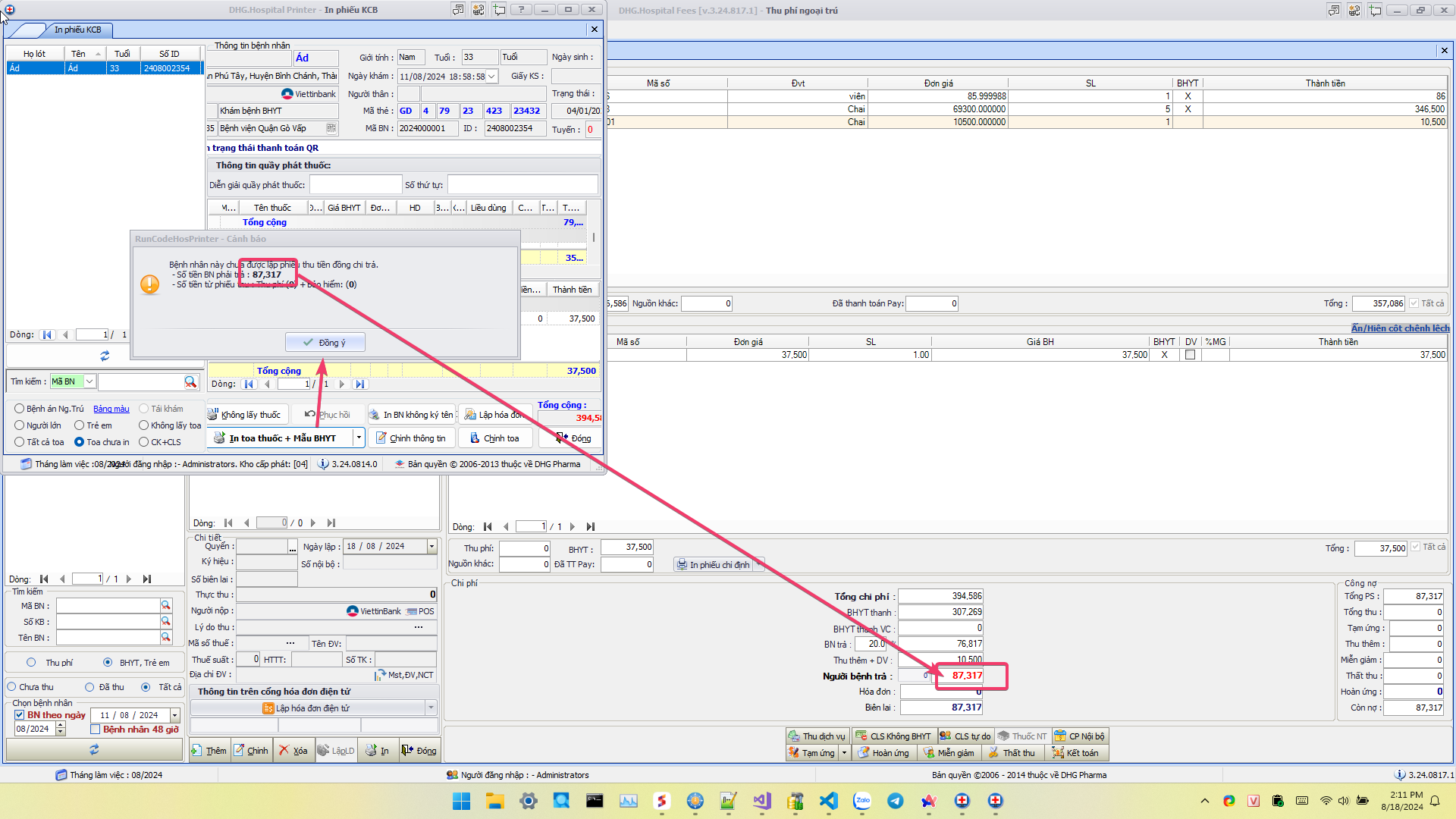Click the refresh arrows icon in printer window
The width and height of the screenshot is (1456, 819).
pos(105,355)
